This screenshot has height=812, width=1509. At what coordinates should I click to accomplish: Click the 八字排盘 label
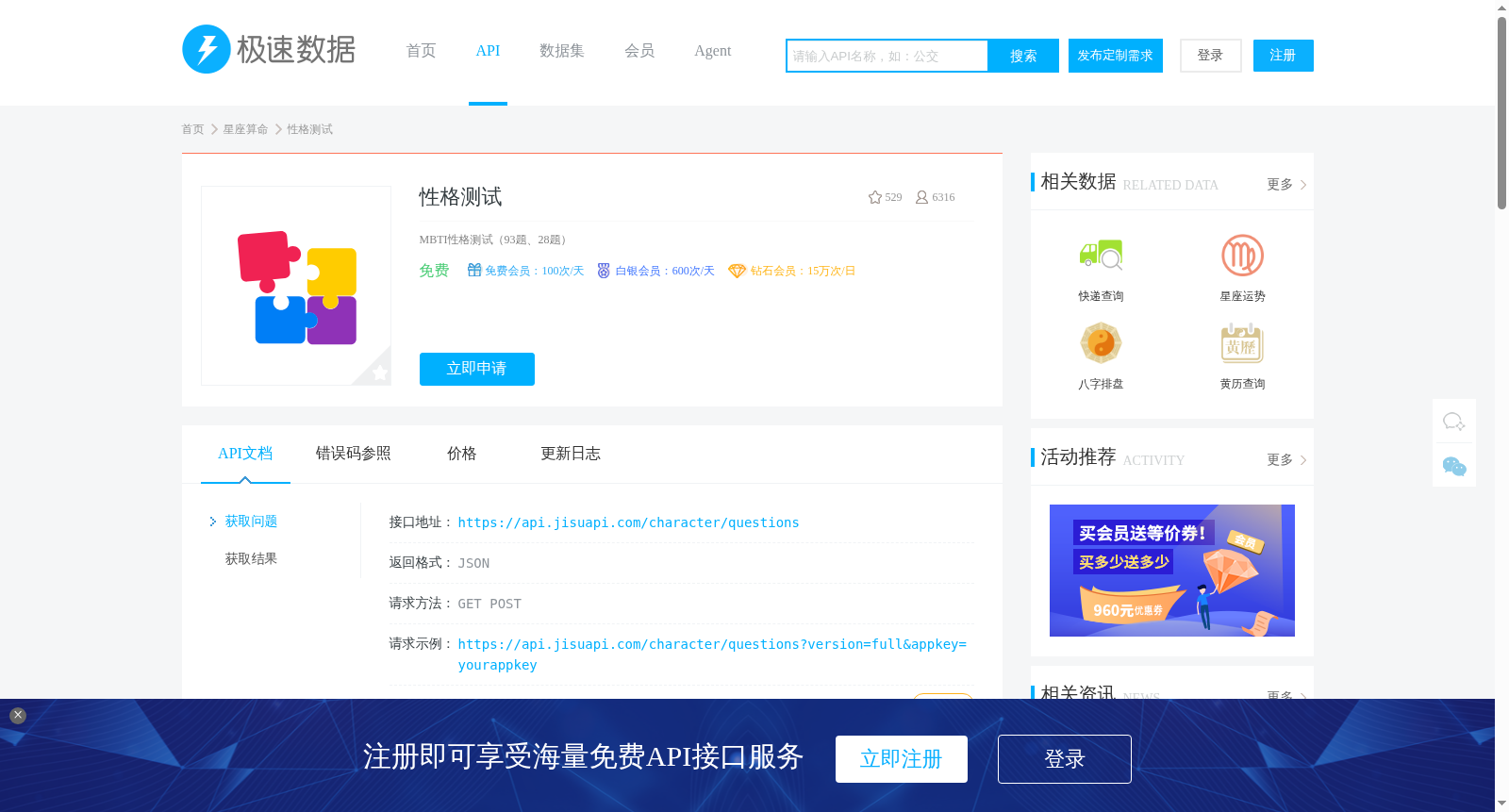1101,384
